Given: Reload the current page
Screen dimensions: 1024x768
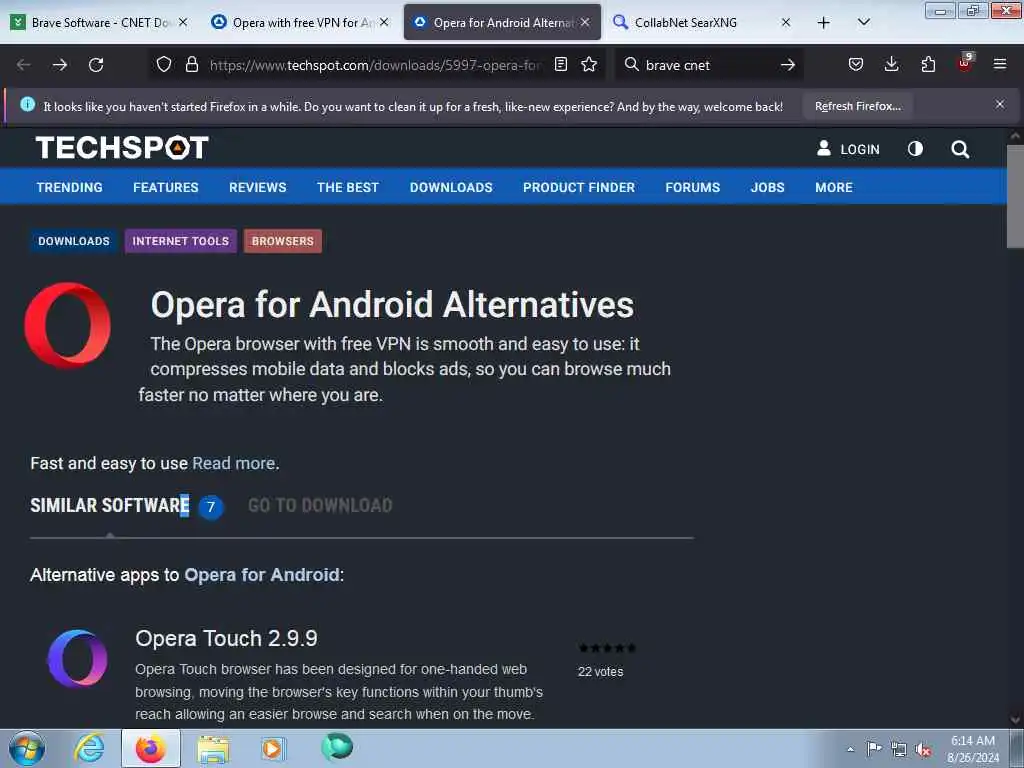Looking at the screenshot, I should pyautogui.click(x=96, y=65).
